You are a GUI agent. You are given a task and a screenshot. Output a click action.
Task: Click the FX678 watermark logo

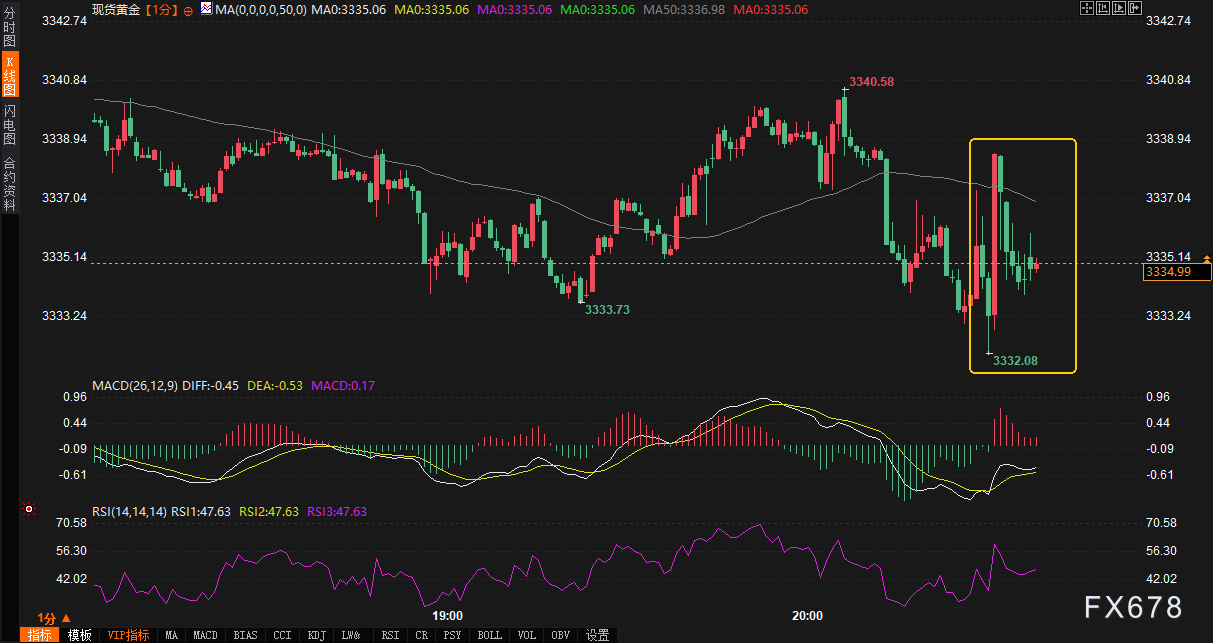[1133, 607]
